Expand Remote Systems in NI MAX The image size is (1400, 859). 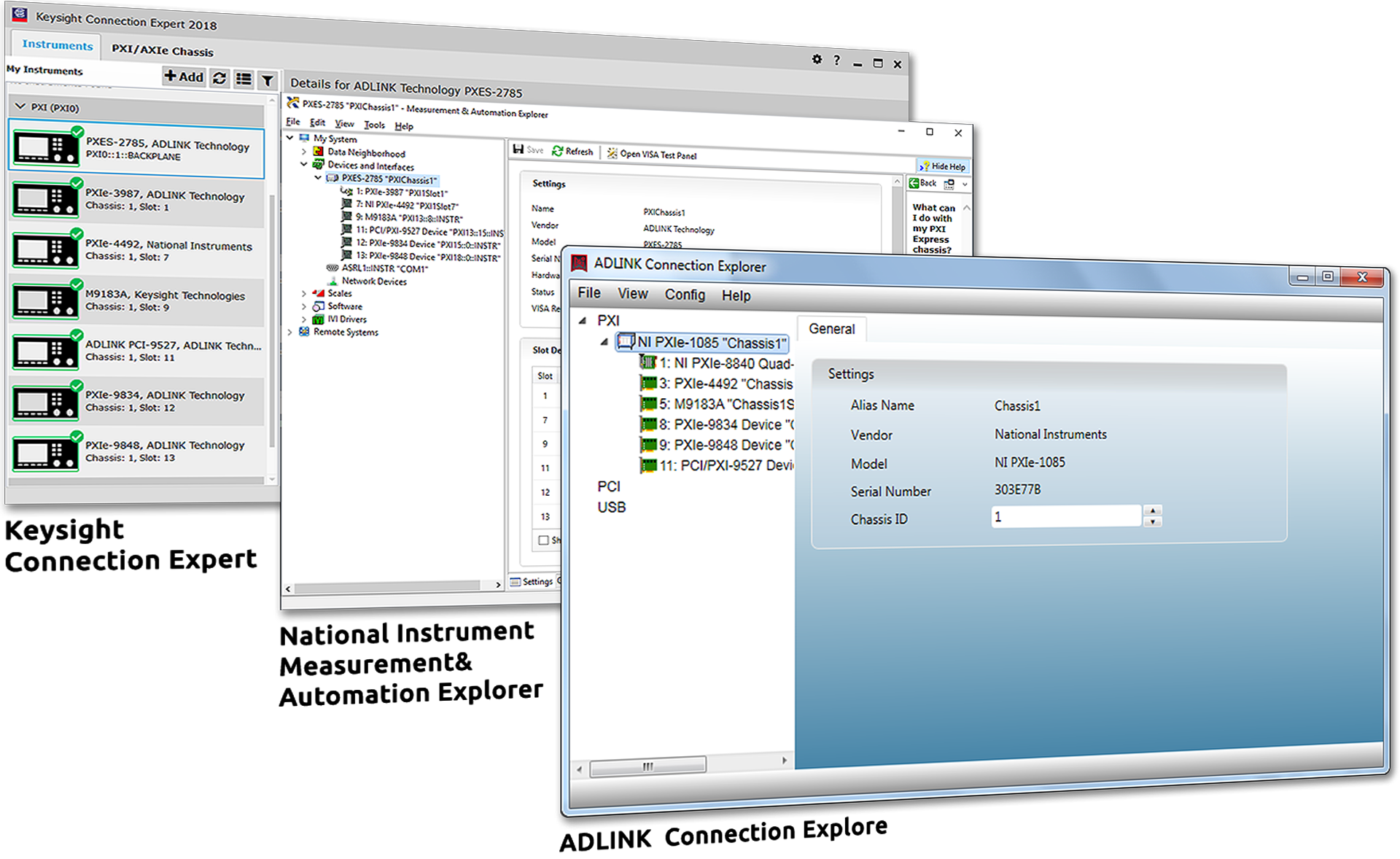[290, 332]
